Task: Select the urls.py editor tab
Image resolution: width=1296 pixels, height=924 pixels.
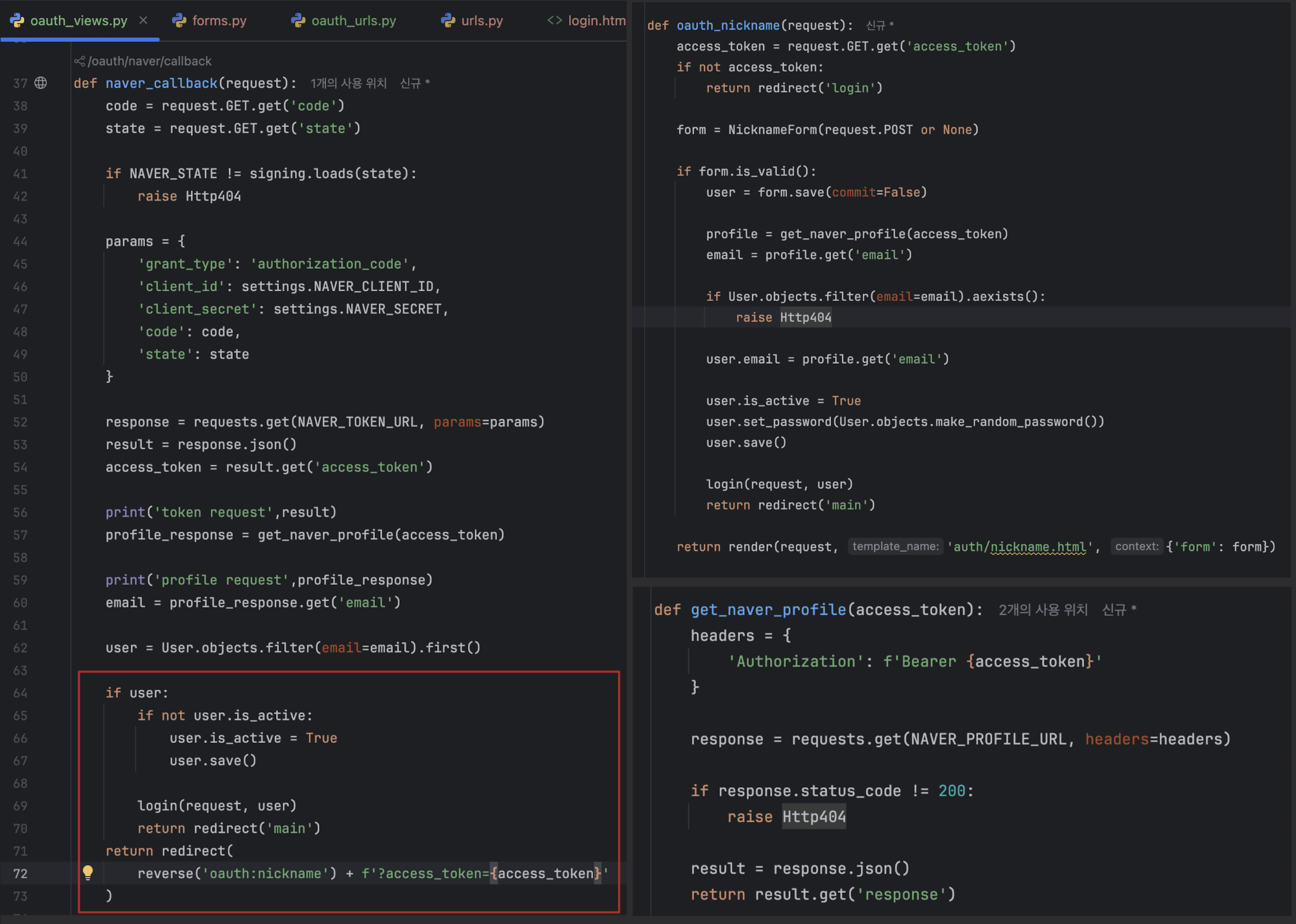Action: point(482,20)
